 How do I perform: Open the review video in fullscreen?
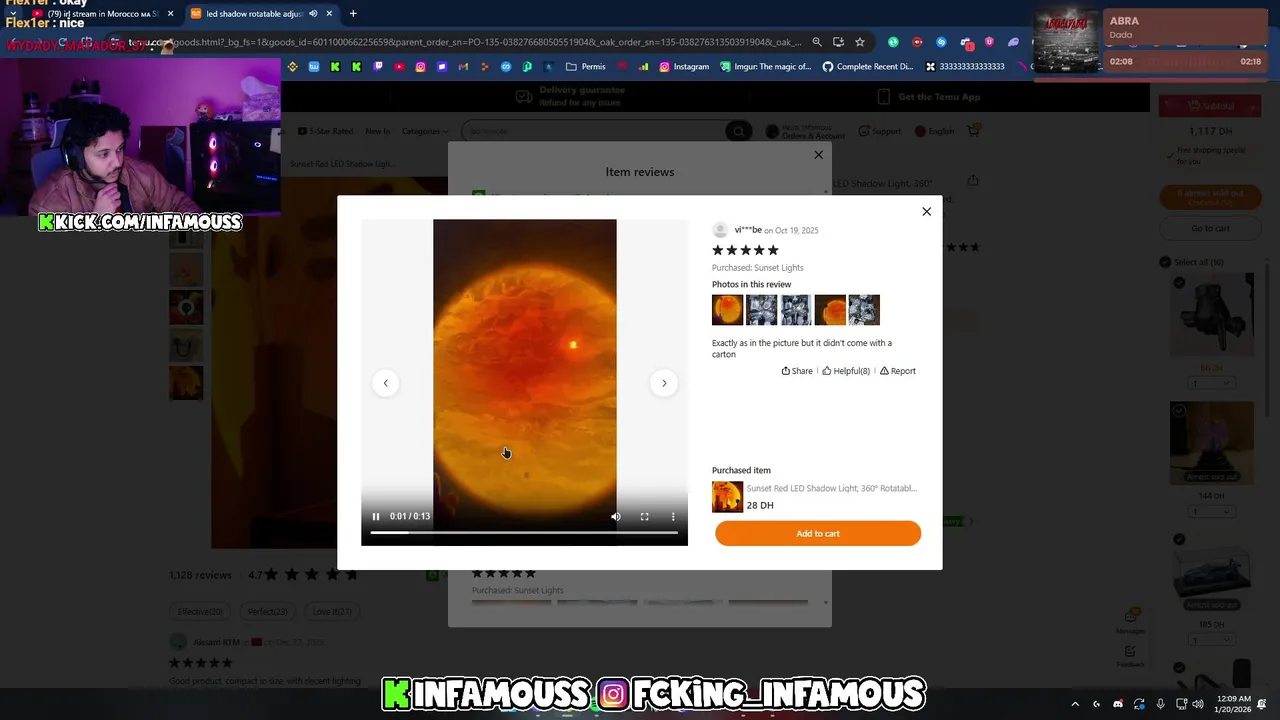pos(644,516)
